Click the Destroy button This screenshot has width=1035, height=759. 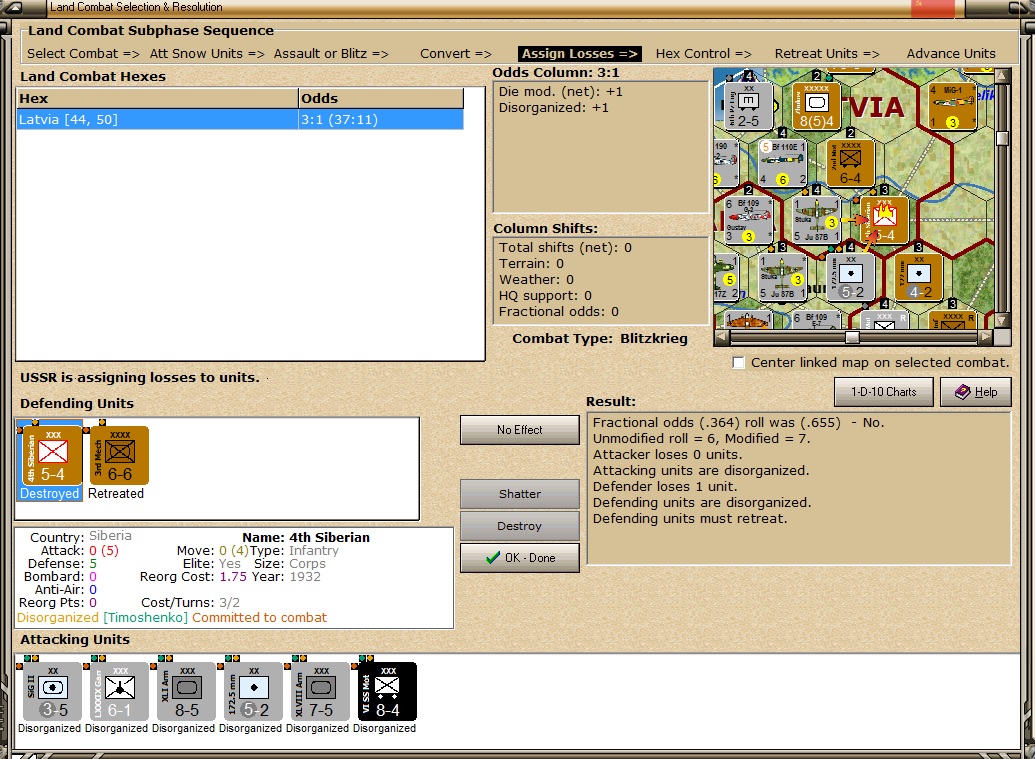(519, 526)
